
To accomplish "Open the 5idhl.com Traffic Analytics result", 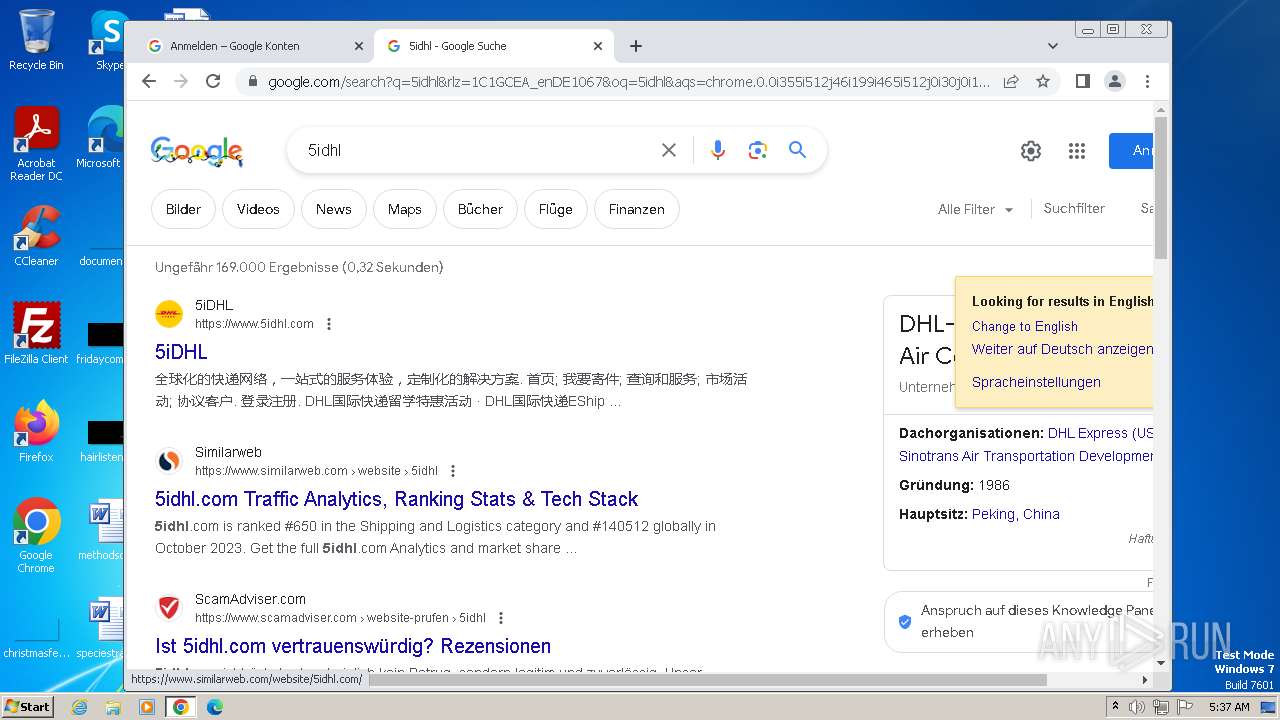I will [396, 499].
